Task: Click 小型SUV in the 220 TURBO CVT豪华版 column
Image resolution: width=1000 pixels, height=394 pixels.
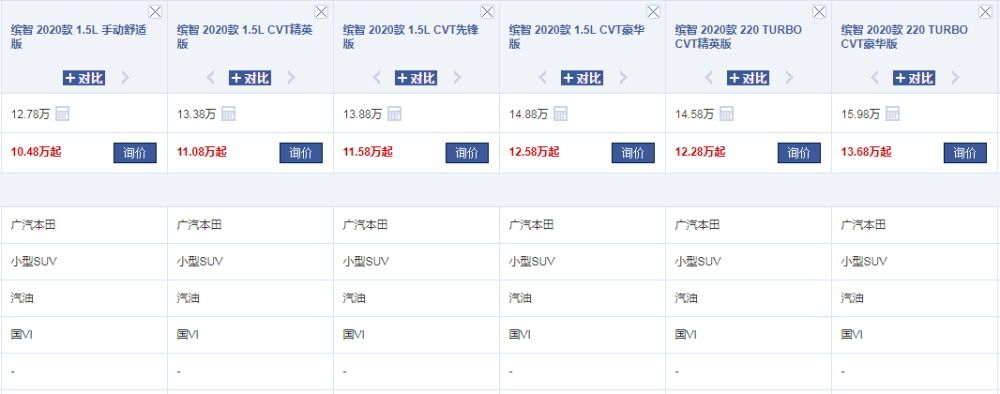Action: (x=864, y=261)
